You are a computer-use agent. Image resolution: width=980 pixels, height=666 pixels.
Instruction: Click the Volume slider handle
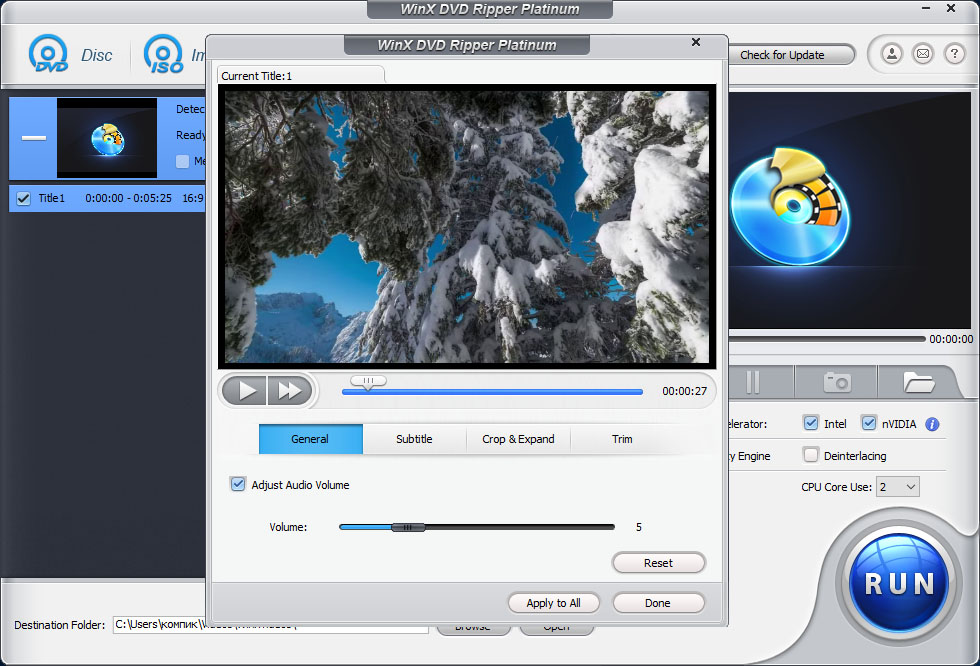(408, 527)
